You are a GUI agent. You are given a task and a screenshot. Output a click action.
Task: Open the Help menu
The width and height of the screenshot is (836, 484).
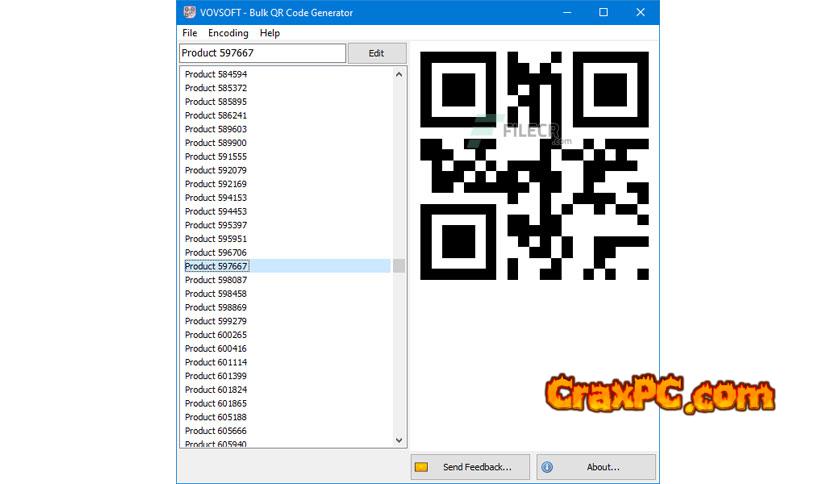(x=270, y=33)
